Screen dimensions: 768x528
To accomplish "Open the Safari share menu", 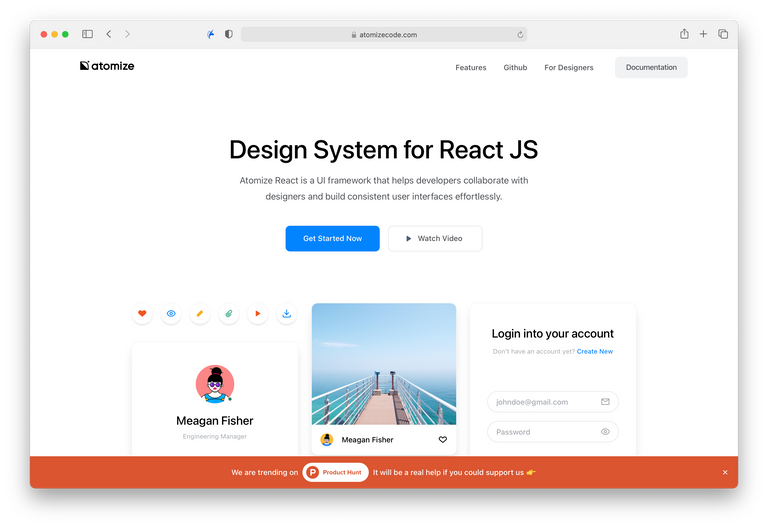I will pyautogui.click(x=684, y=33).
